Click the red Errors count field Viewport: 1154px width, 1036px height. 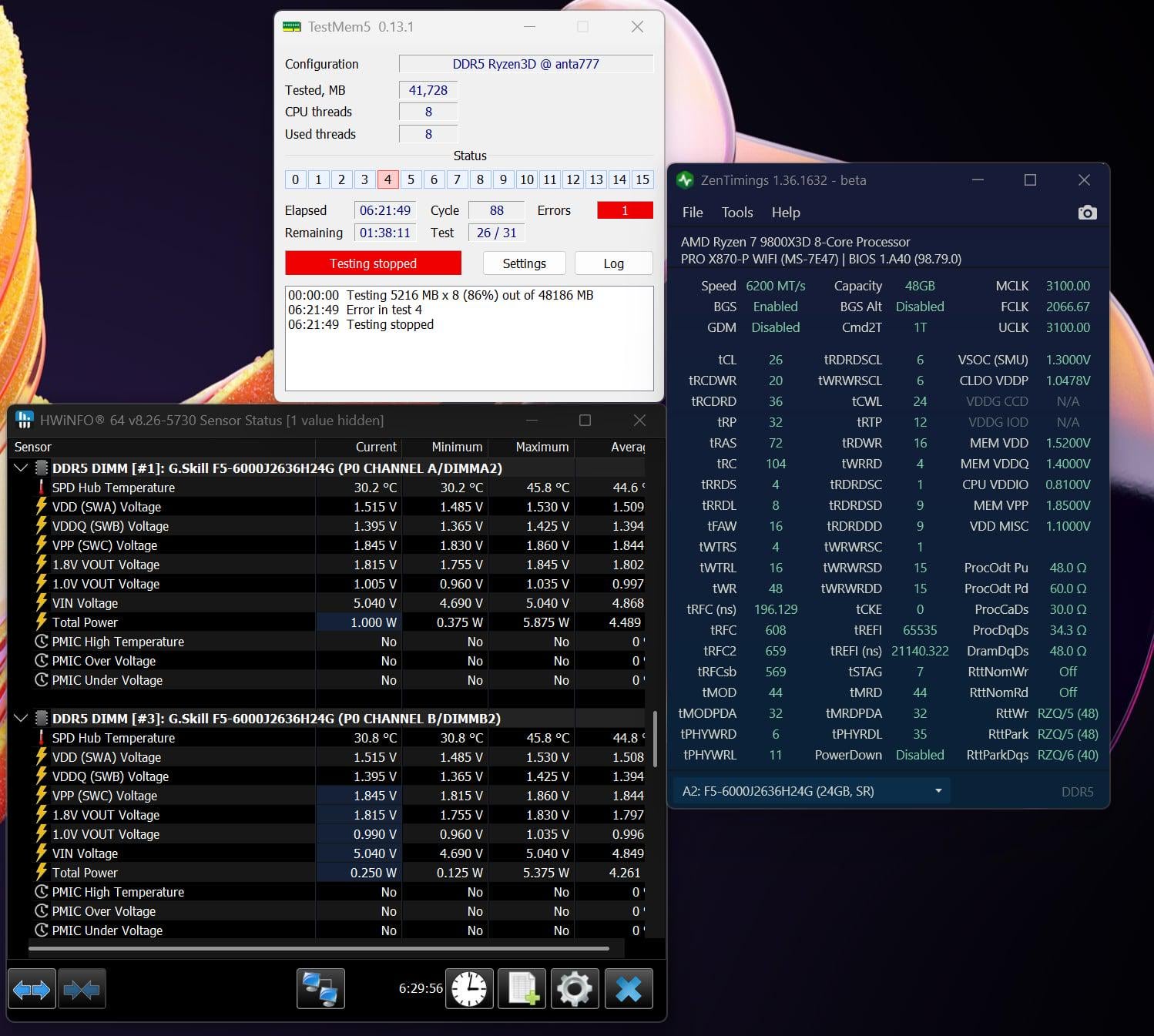[x=625, y=210]
